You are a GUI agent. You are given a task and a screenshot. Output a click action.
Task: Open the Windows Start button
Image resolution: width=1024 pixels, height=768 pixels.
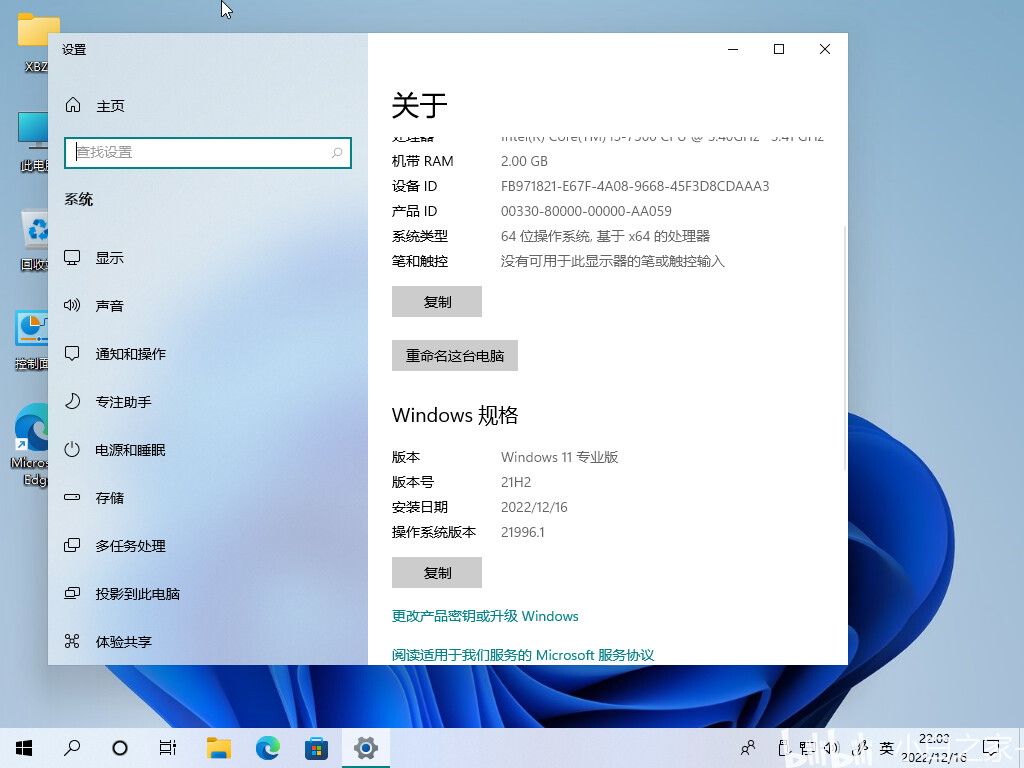[24, 748]
